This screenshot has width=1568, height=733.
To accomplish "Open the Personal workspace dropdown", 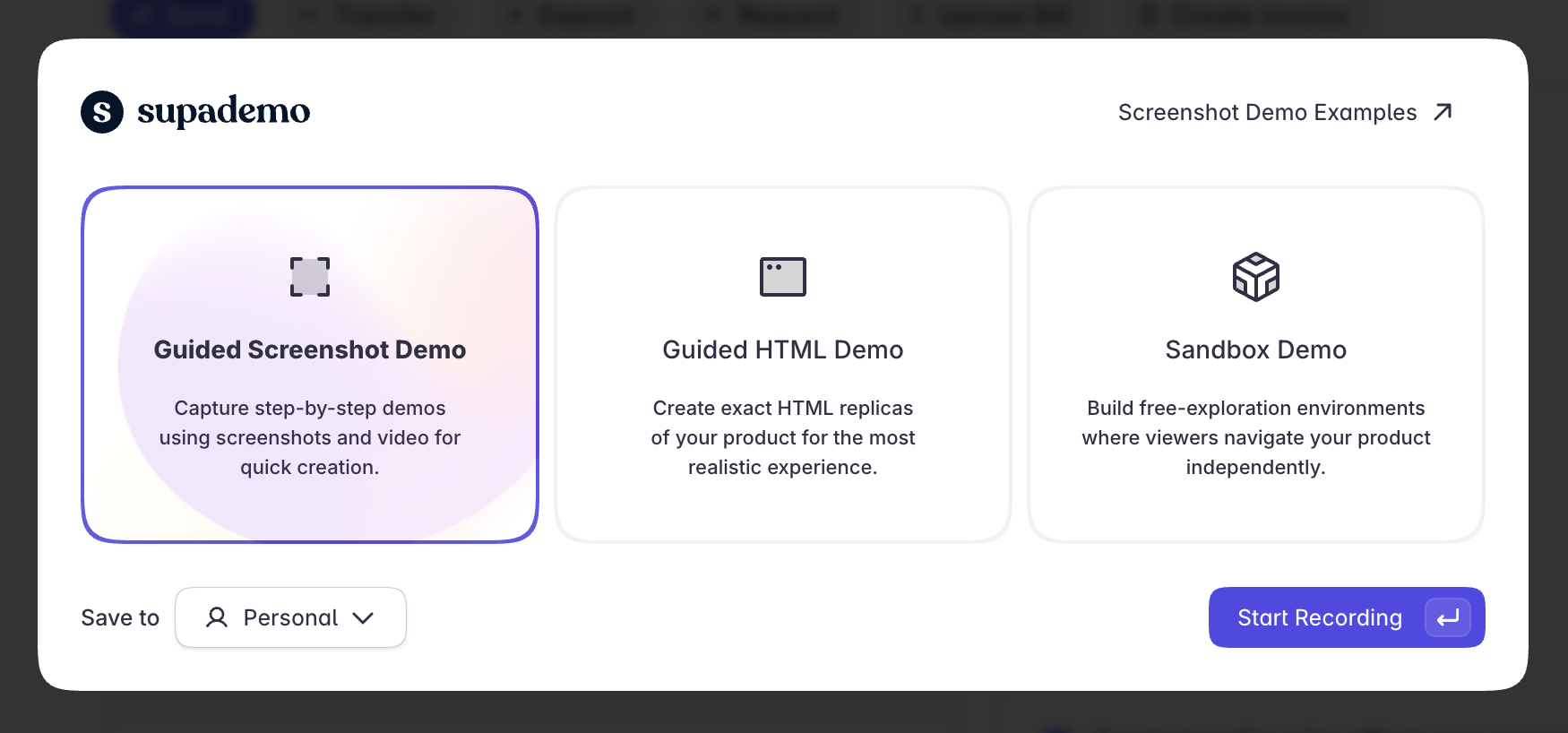I will click(290, 617).
